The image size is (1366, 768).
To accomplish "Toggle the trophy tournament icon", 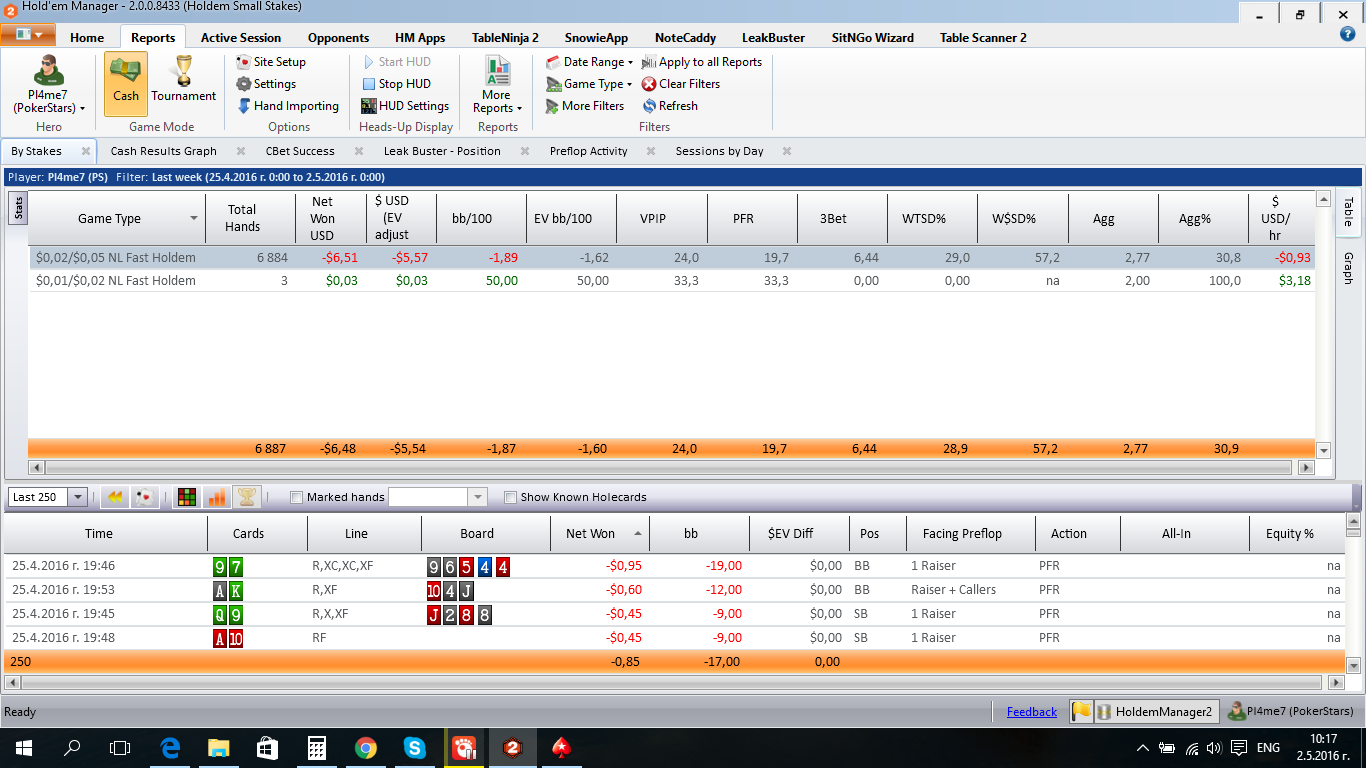I will (x=246, y=497).
